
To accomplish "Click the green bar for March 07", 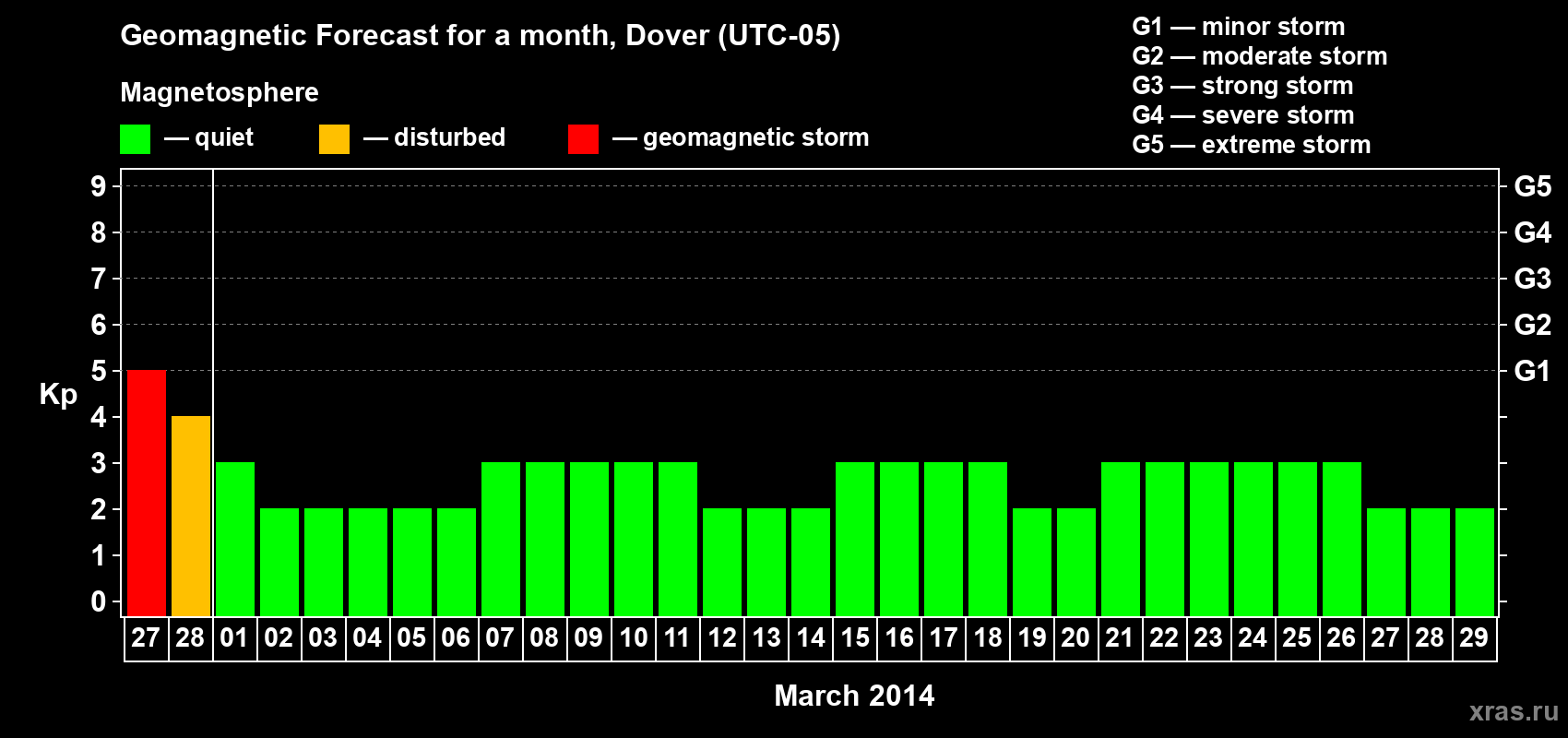I will [501, 539].
